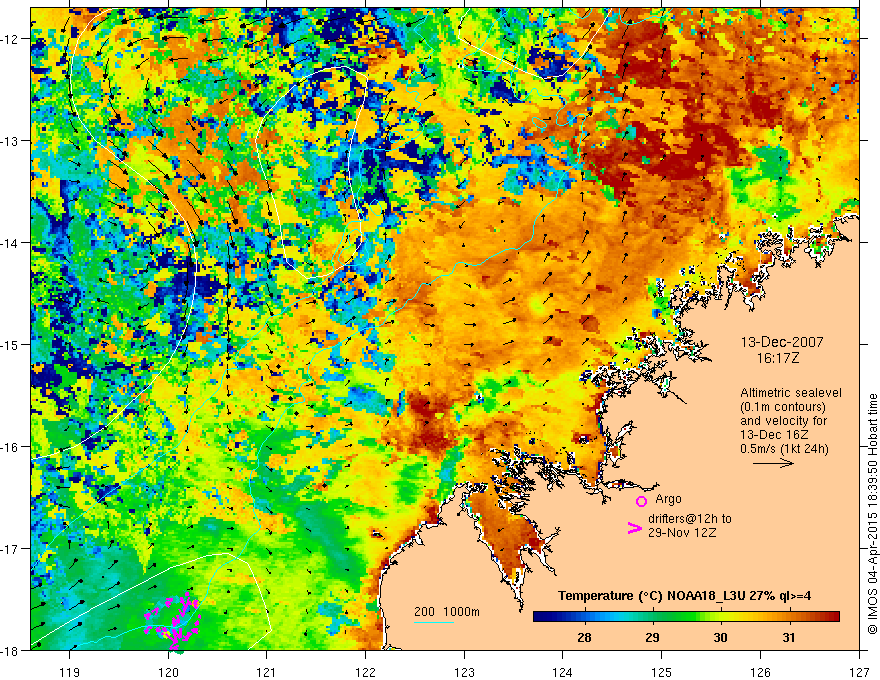Click the longitude axis label '119'
This screenshot has width=880, height=680.
pyautogui.click(x=70, y=672)
